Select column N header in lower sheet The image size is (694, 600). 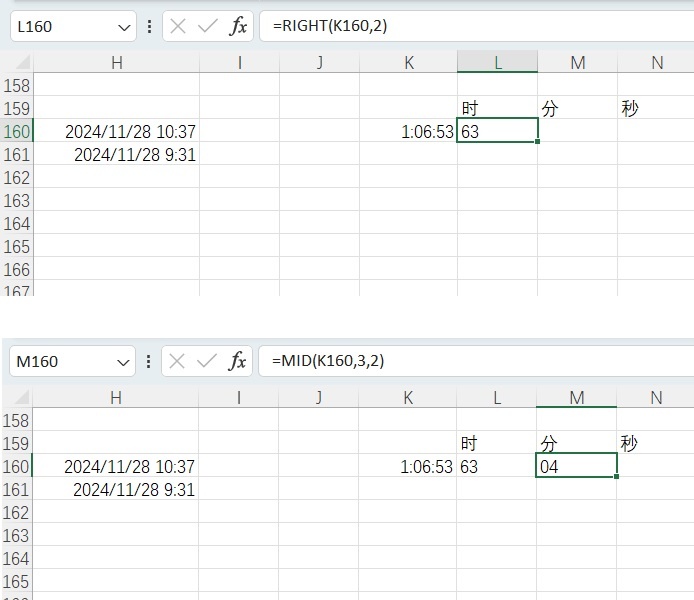pyautogui.click(x=655, y=398)
